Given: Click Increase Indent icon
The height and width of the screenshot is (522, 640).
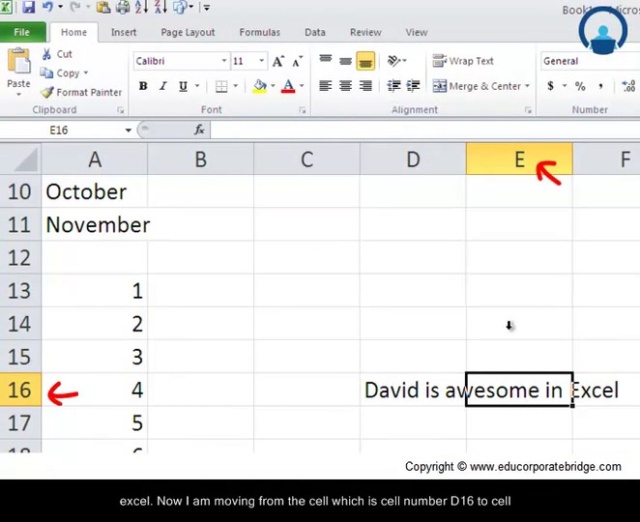Looking at the screenshot, I should pyautogui.click(x=413, y=86).
